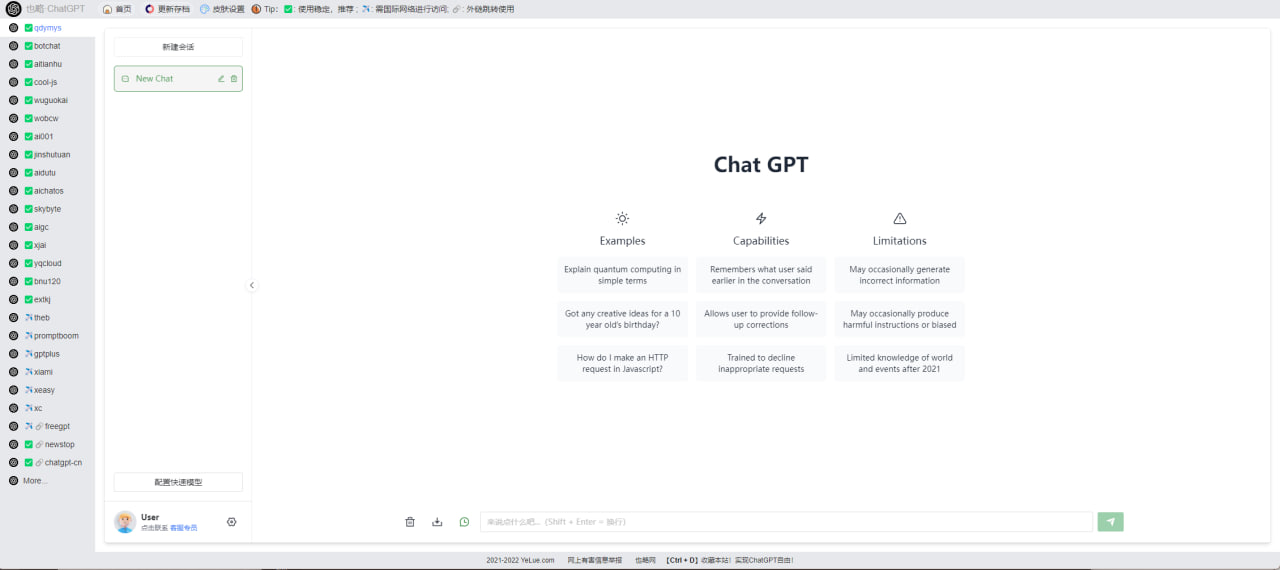
Task: Select promptboom in the site list
Action: click(47, 336)
